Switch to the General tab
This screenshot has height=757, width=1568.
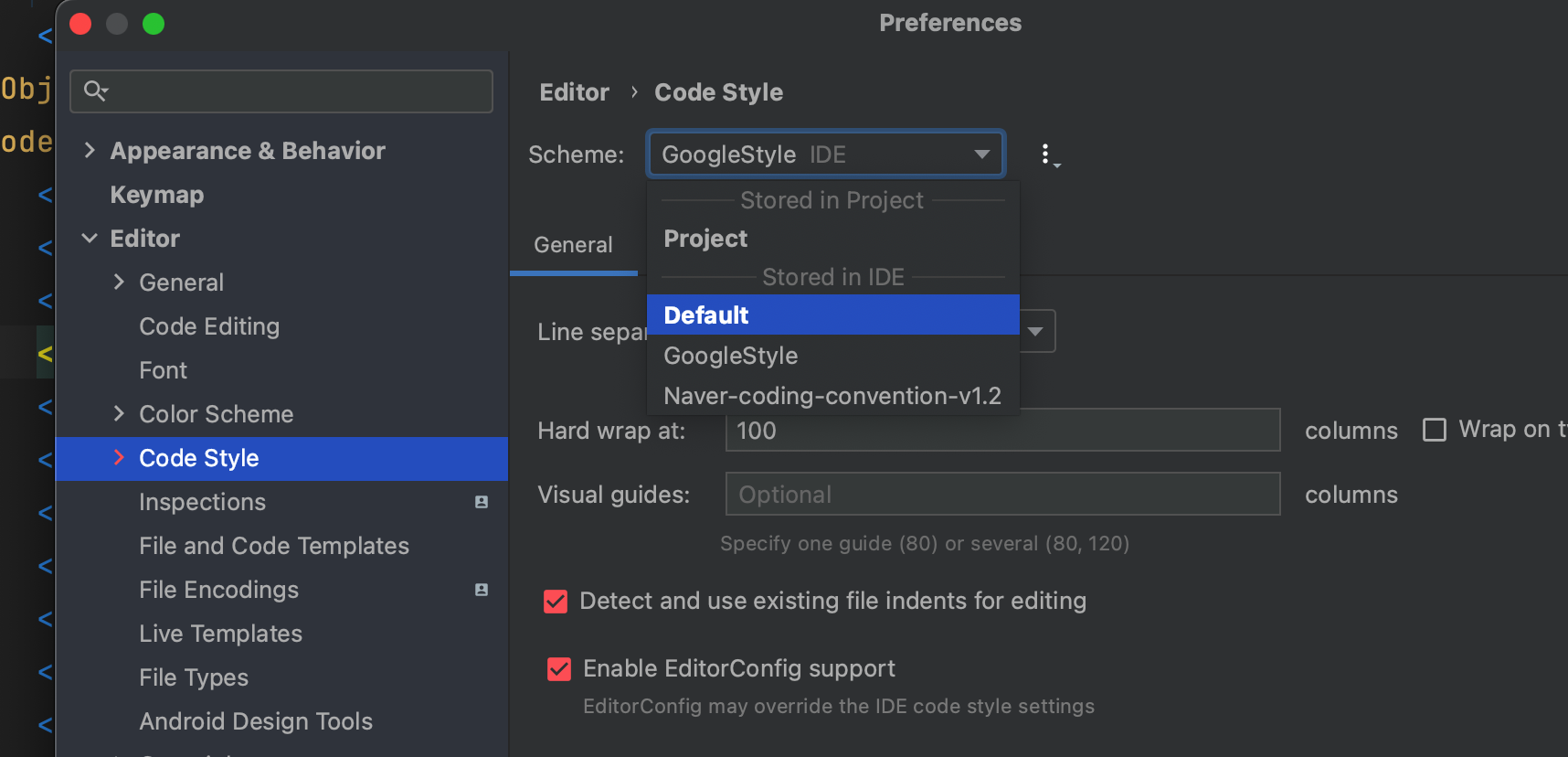[573, 245]
